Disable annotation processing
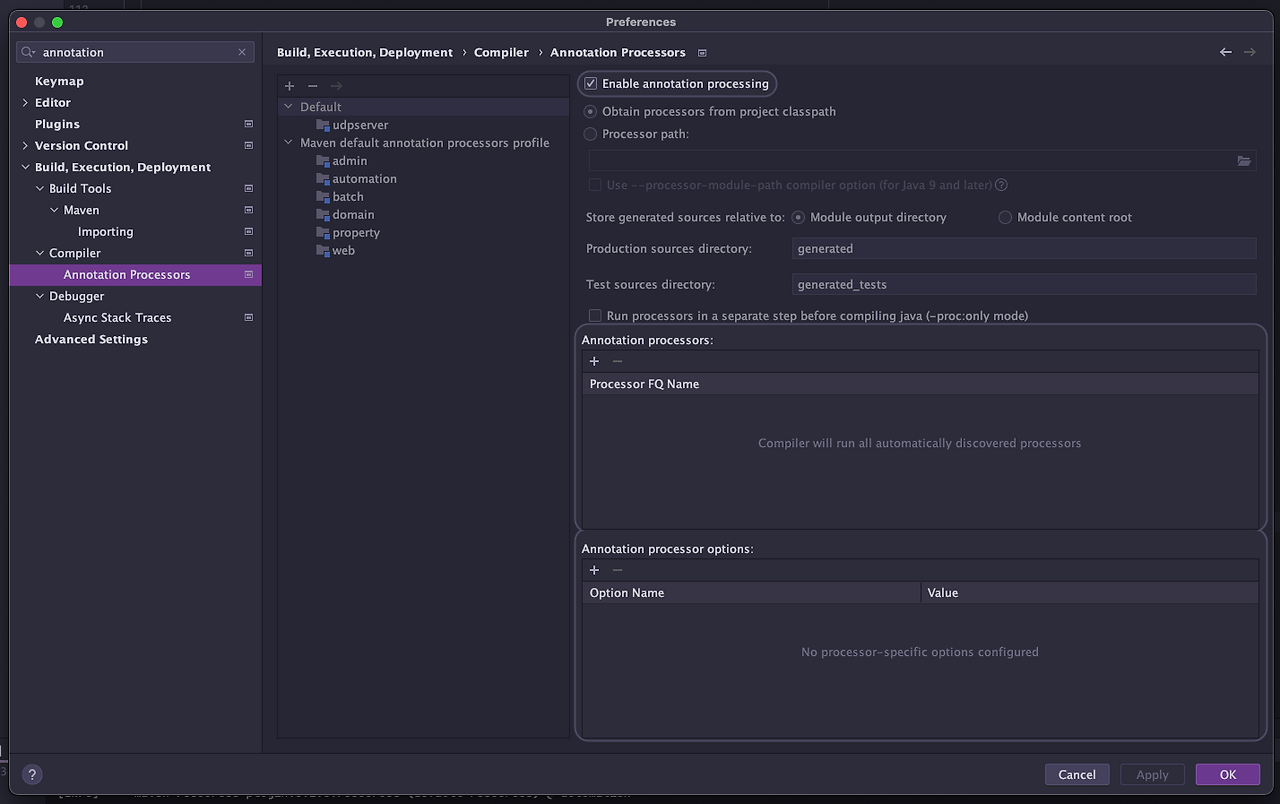Image resolution: width=1280 pixels, height=804 pixels. (589, 83)
